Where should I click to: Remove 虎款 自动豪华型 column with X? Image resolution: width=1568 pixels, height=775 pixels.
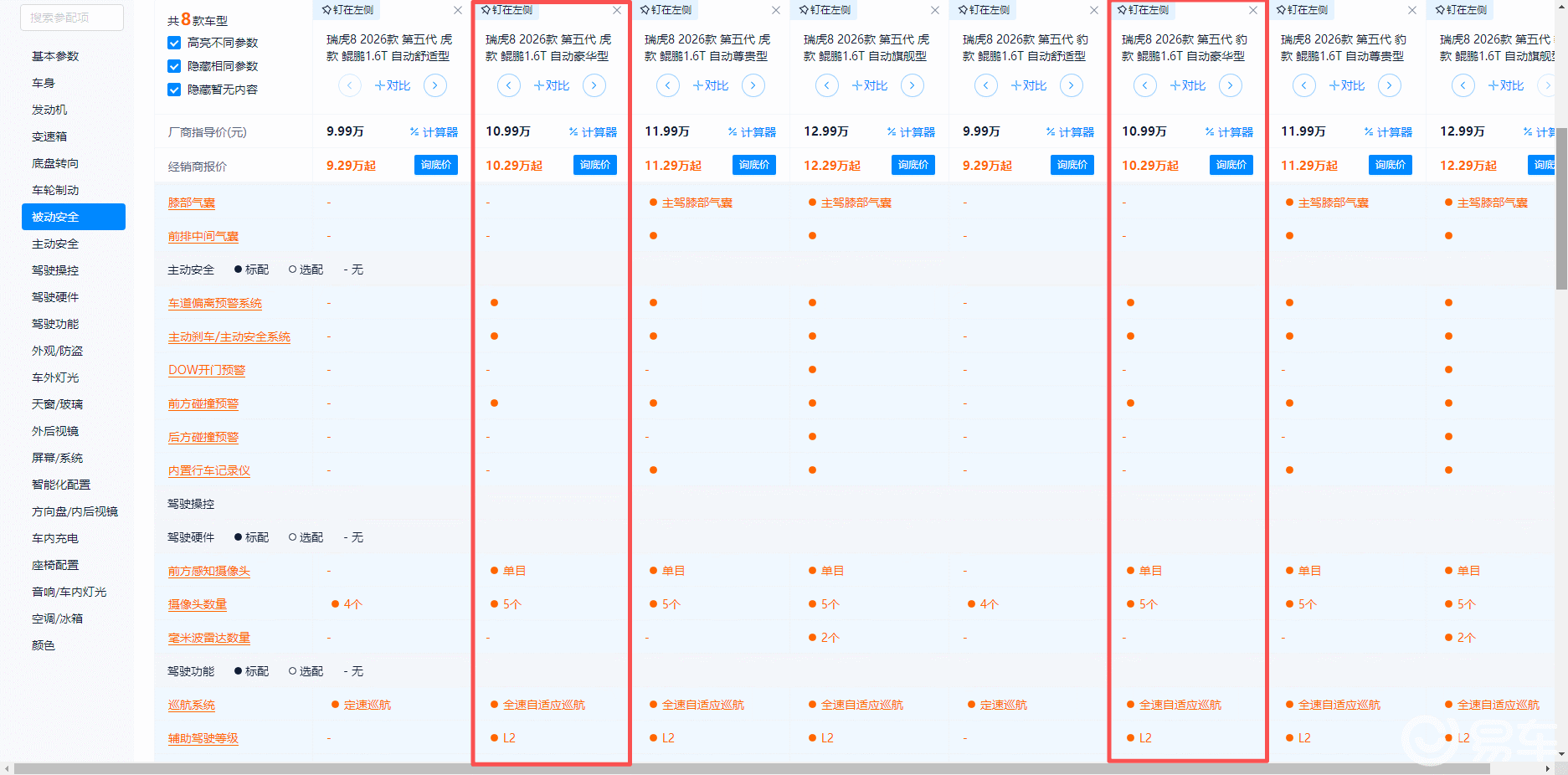pos(617,10)
